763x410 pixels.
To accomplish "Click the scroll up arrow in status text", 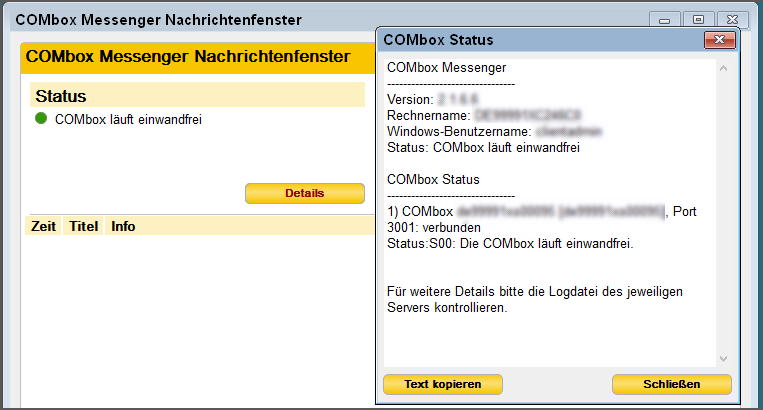I will [724, 69].
